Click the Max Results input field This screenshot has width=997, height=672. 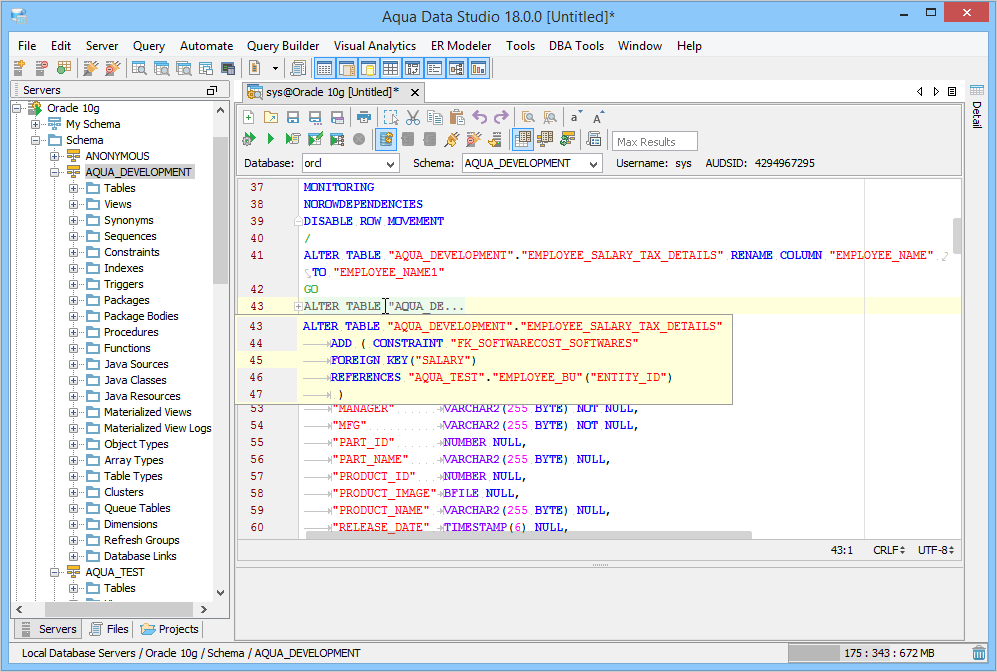pyautogui.click(x=655, y=141)
